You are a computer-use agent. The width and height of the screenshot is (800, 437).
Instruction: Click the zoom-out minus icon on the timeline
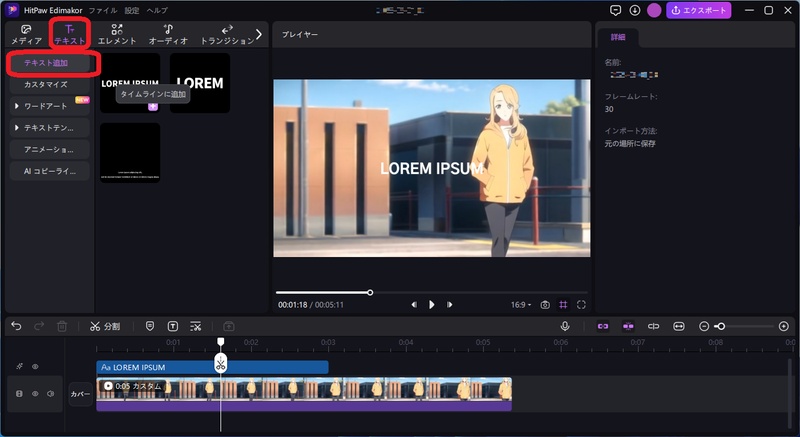tap(704, 326)
